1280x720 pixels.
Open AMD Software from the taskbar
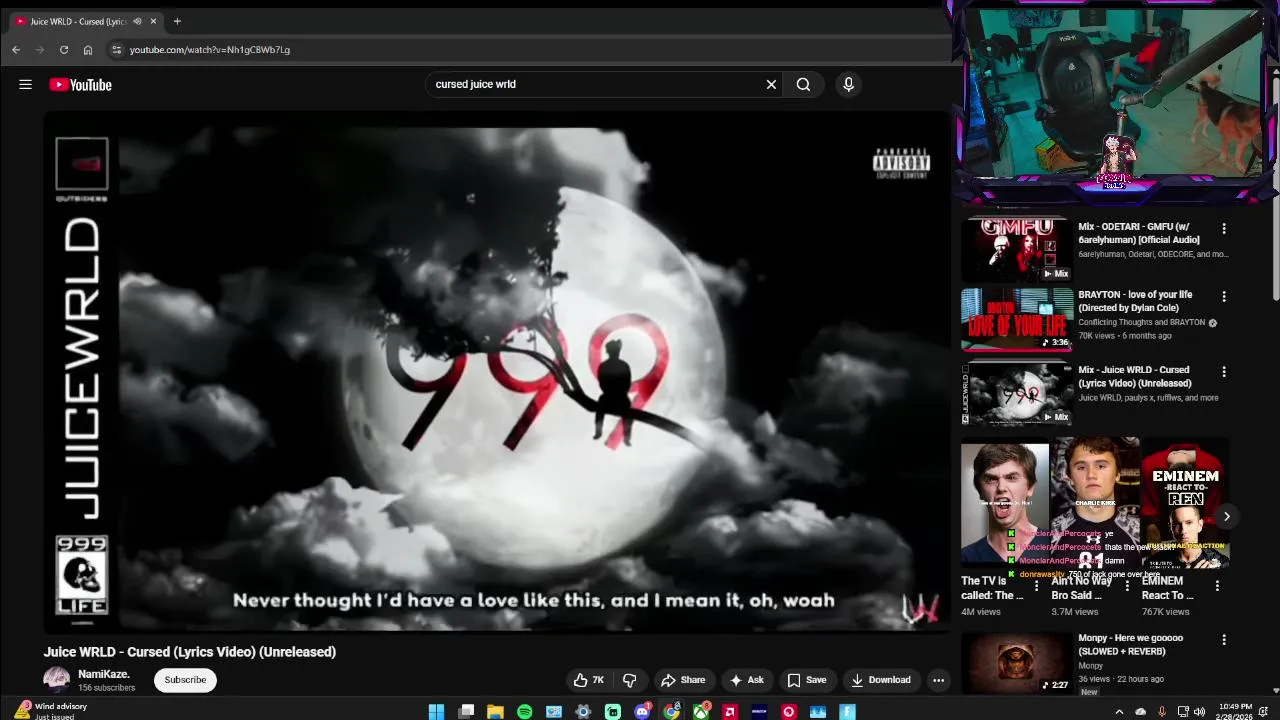[730, 712]
